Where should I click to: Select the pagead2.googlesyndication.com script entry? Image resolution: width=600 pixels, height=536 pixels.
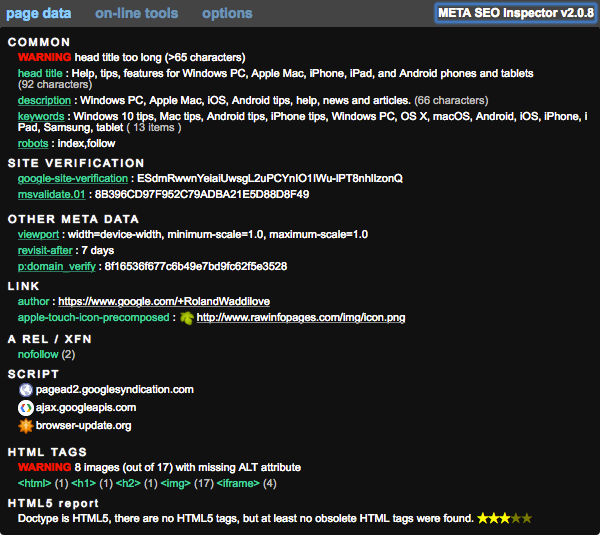[x=115, y=389]
